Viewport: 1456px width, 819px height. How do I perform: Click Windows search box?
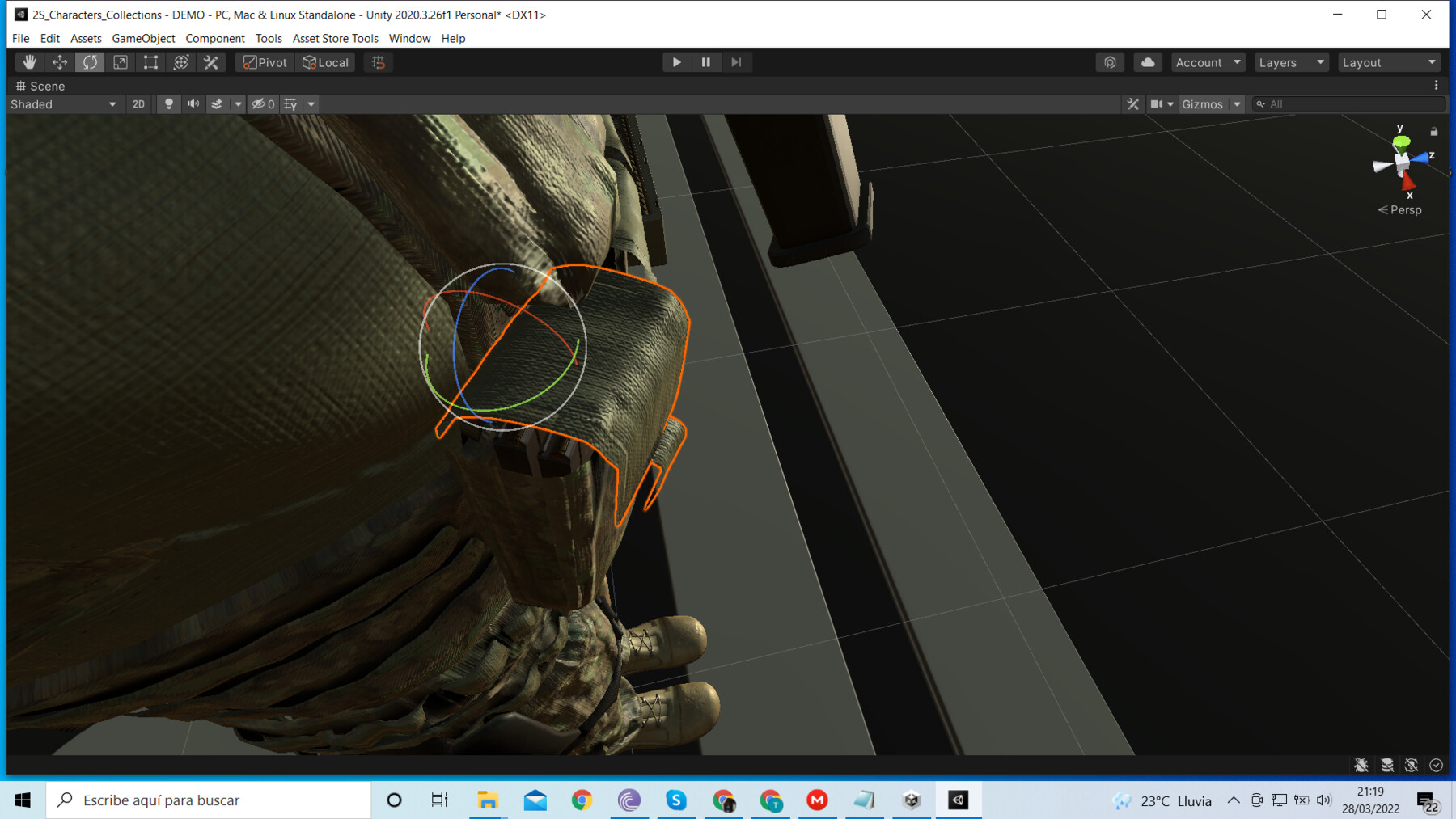pyautogui.click(x=209, y=800)
